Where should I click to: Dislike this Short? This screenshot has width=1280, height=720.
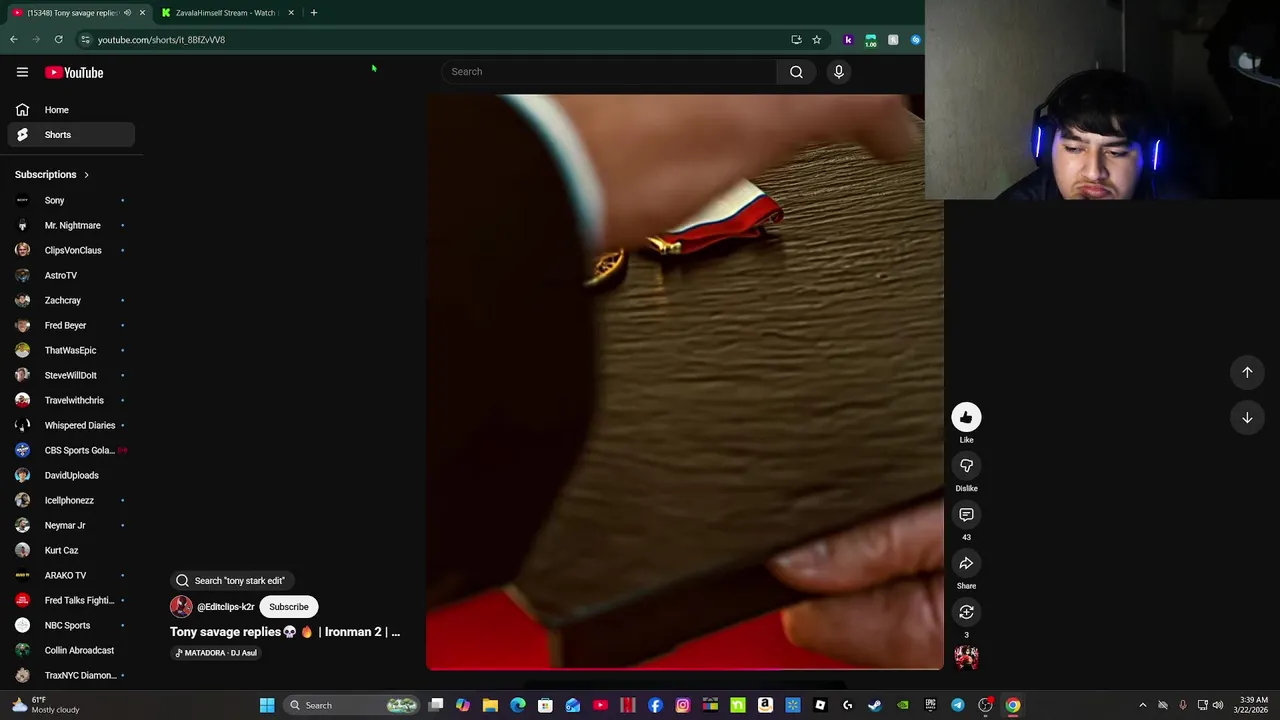pos(966,466)
